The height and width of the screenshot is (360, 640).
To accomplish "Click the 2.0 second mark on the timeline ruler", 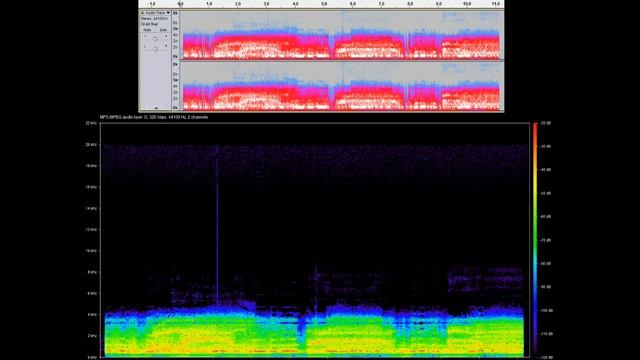I will click(x=238, y=4).
